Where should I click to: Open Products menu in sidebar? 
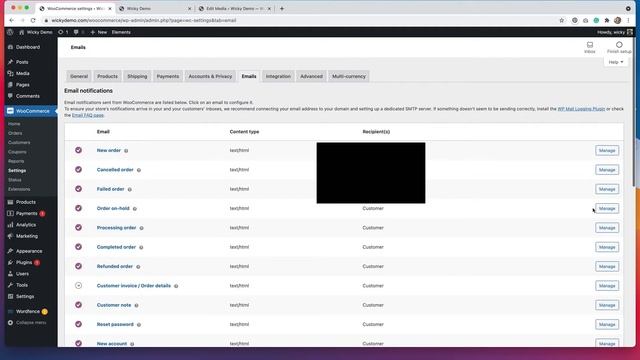tap(25, 202)
